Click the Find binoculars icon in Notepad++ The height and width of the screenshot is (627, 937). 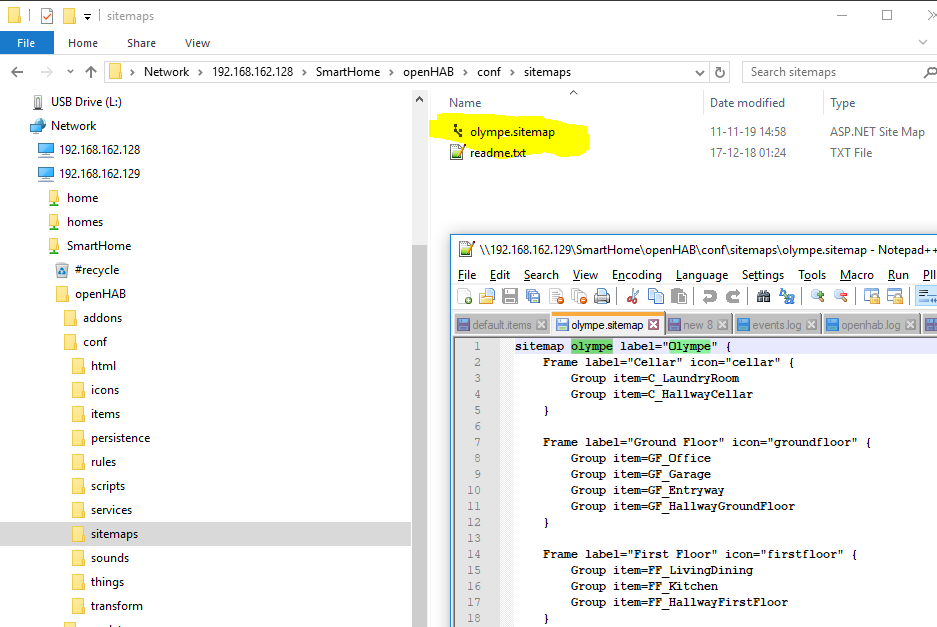(763, 296)
